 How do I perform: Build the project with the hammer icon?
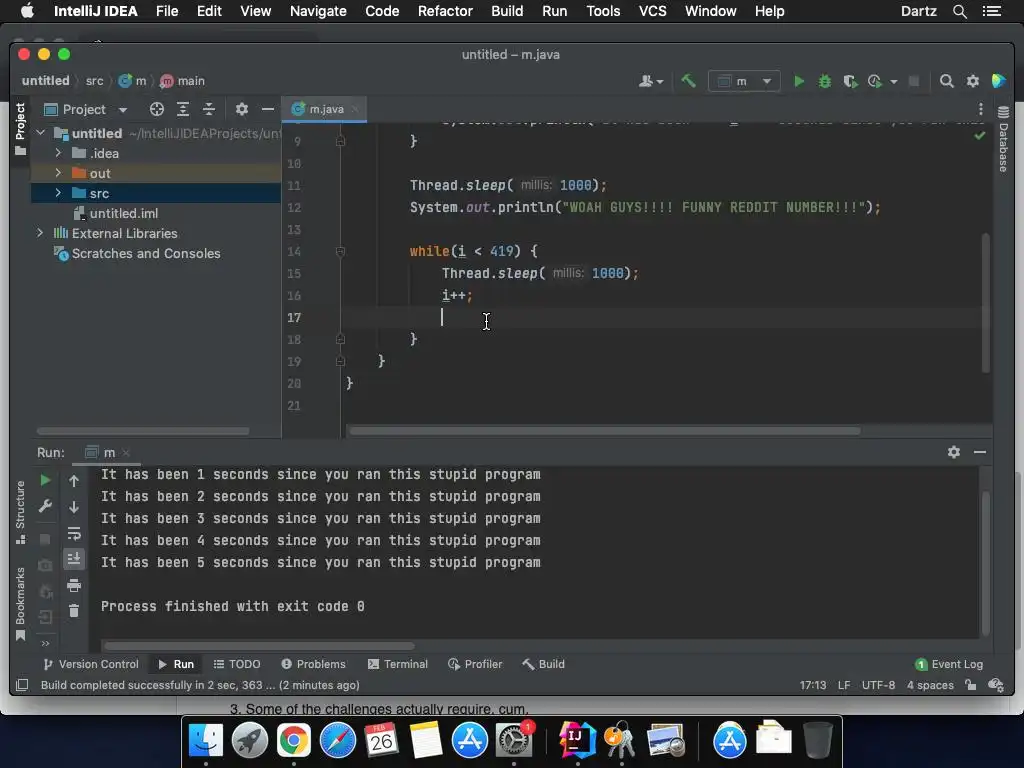click(x=688, y=81)
